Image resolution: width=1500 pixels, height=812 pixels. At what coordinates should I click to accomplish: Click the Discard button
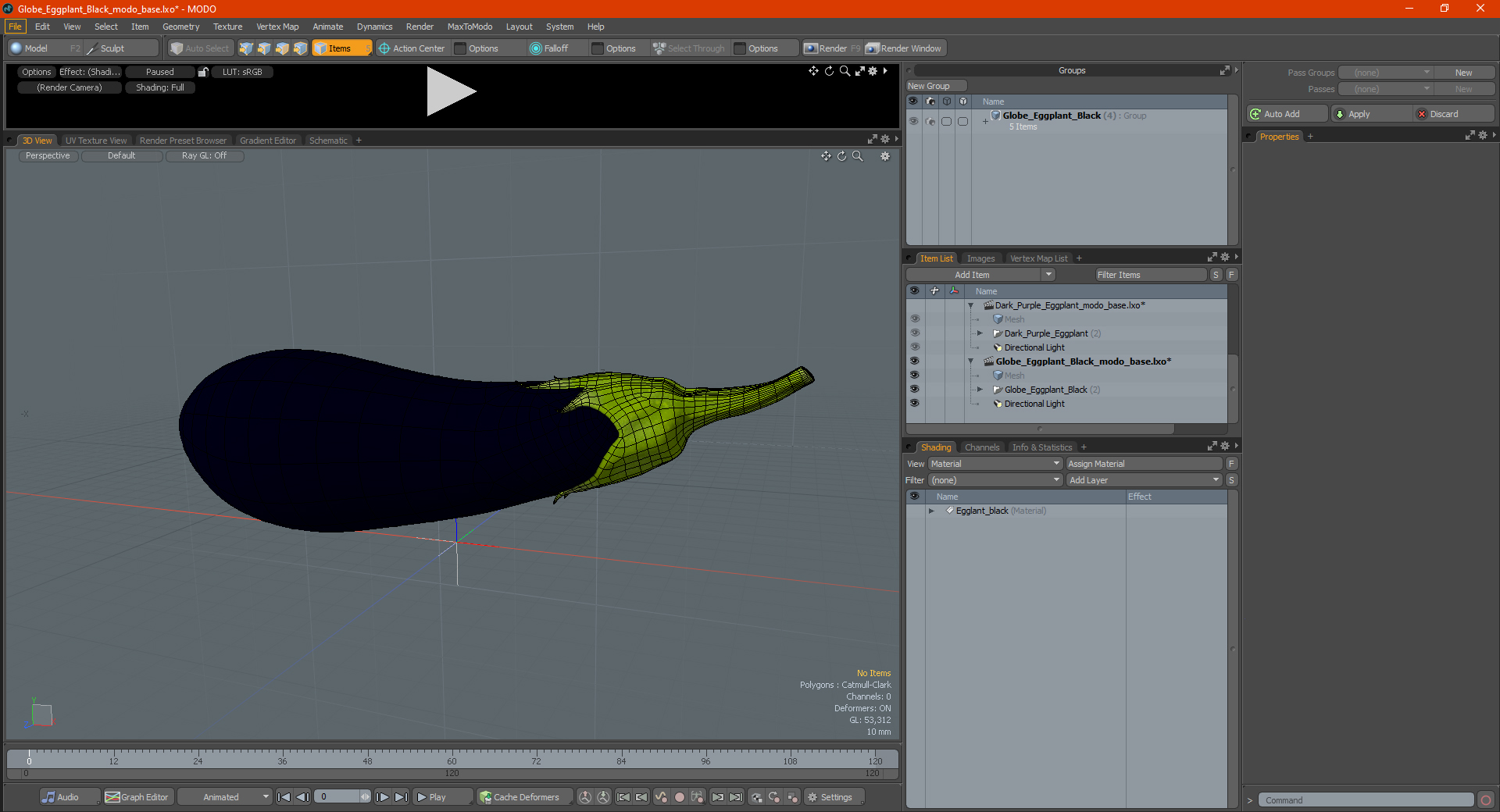(x=1453, y=114)
